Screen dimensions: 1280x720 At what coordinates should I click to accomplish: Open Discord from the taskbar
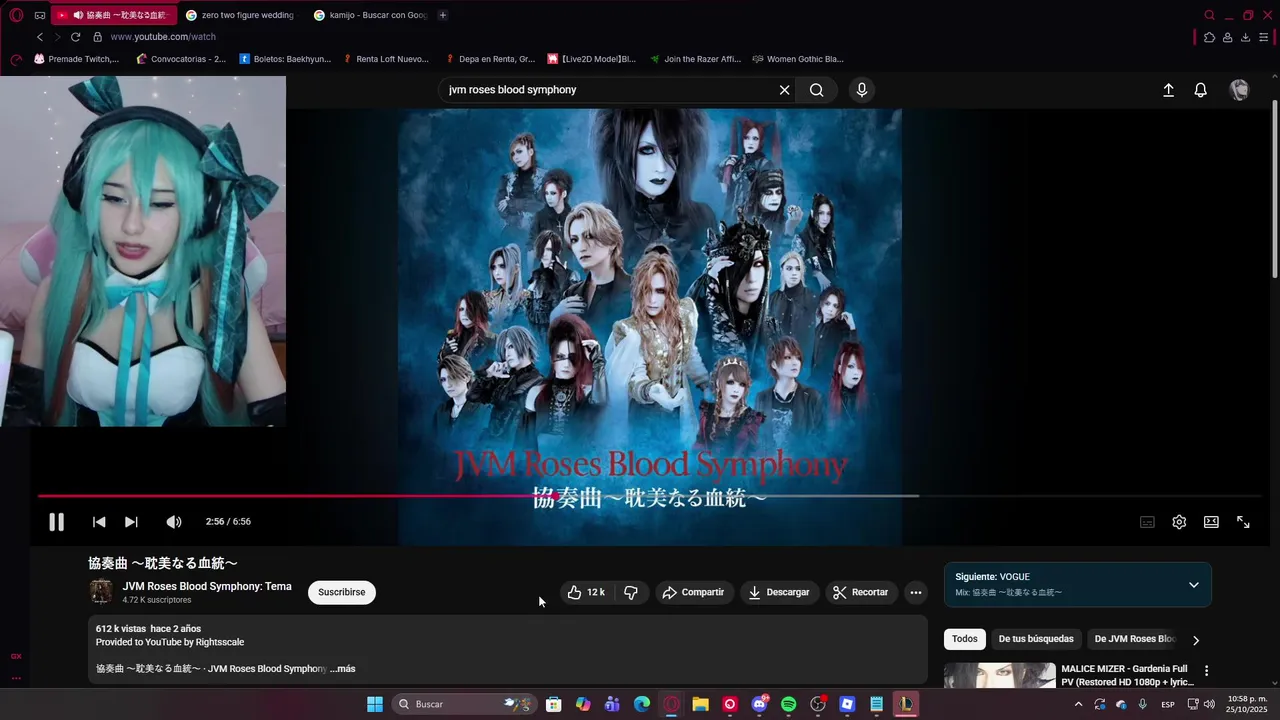click(x=759, y=704)
